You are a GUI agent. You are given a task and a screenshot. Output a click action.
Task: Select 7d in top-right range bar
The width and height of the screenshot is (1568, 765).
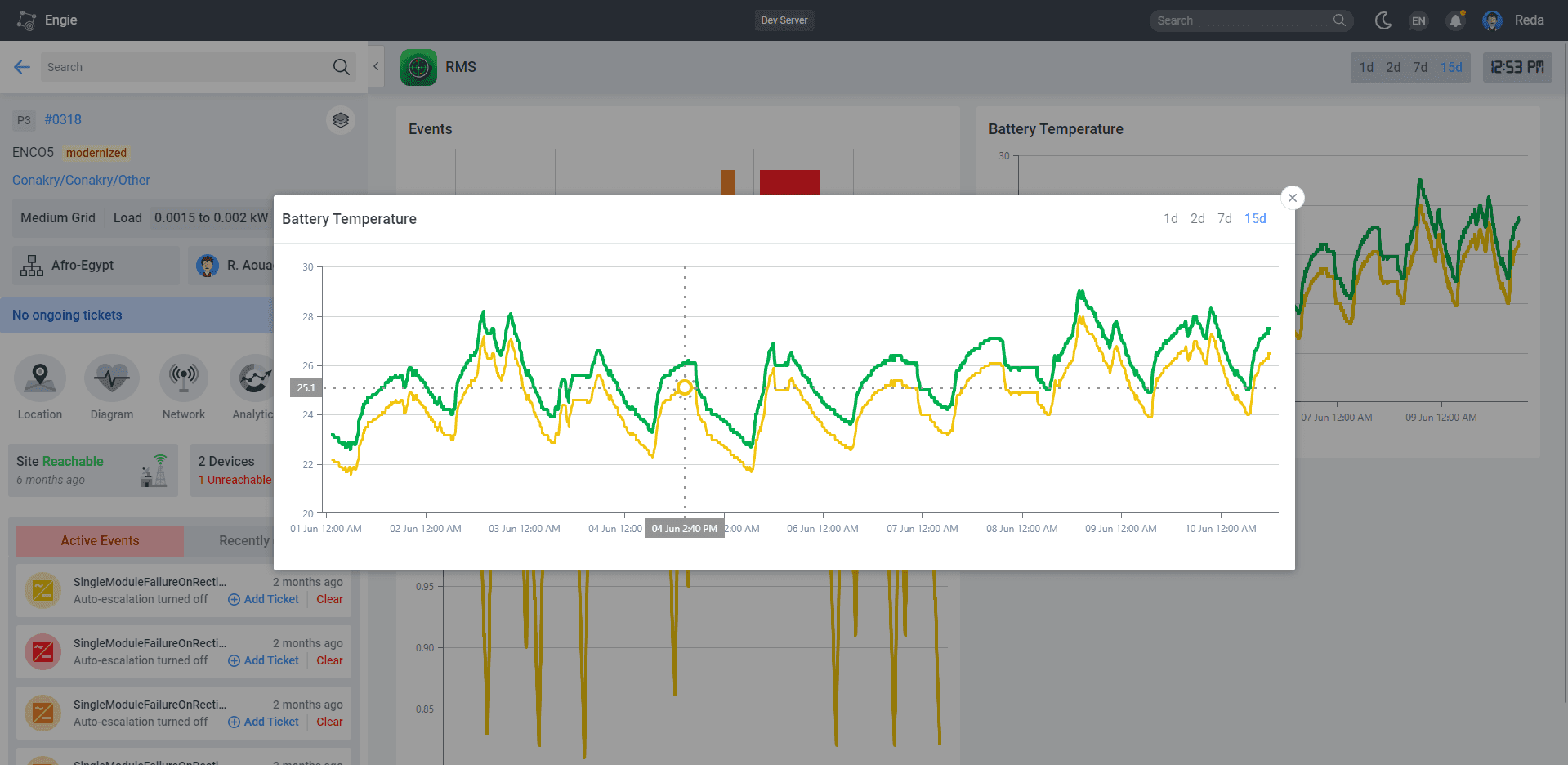coord(1420,67)
